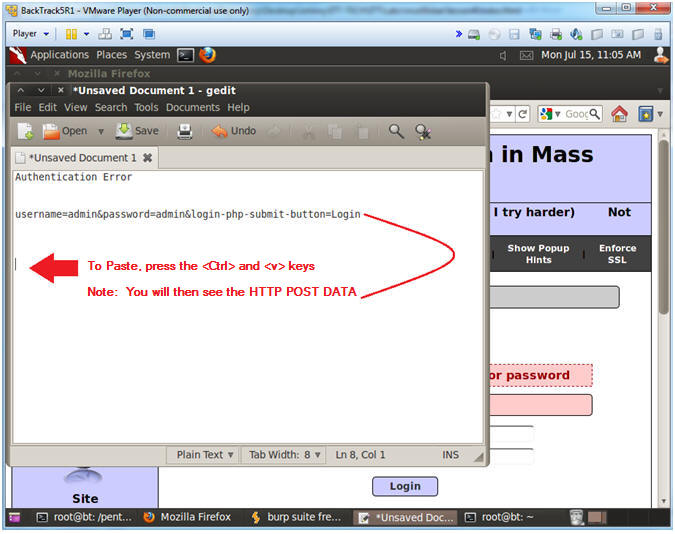The height and width of the screenshot is (534, 675).
Task: Open the Tab Width dropdown
Action: click(x=285, y=455)
